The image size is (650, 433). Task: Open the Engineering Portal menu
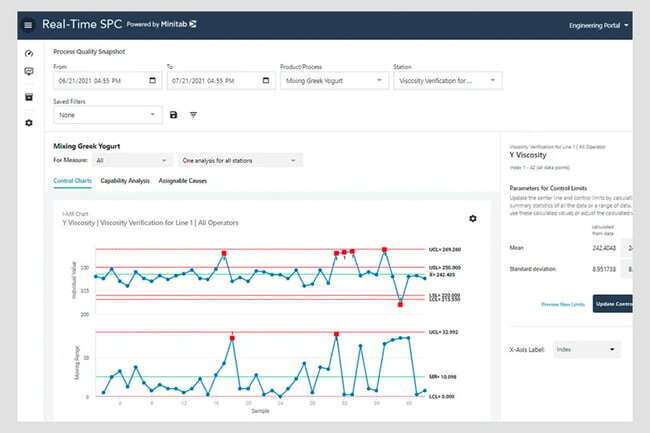coord(599,25)
